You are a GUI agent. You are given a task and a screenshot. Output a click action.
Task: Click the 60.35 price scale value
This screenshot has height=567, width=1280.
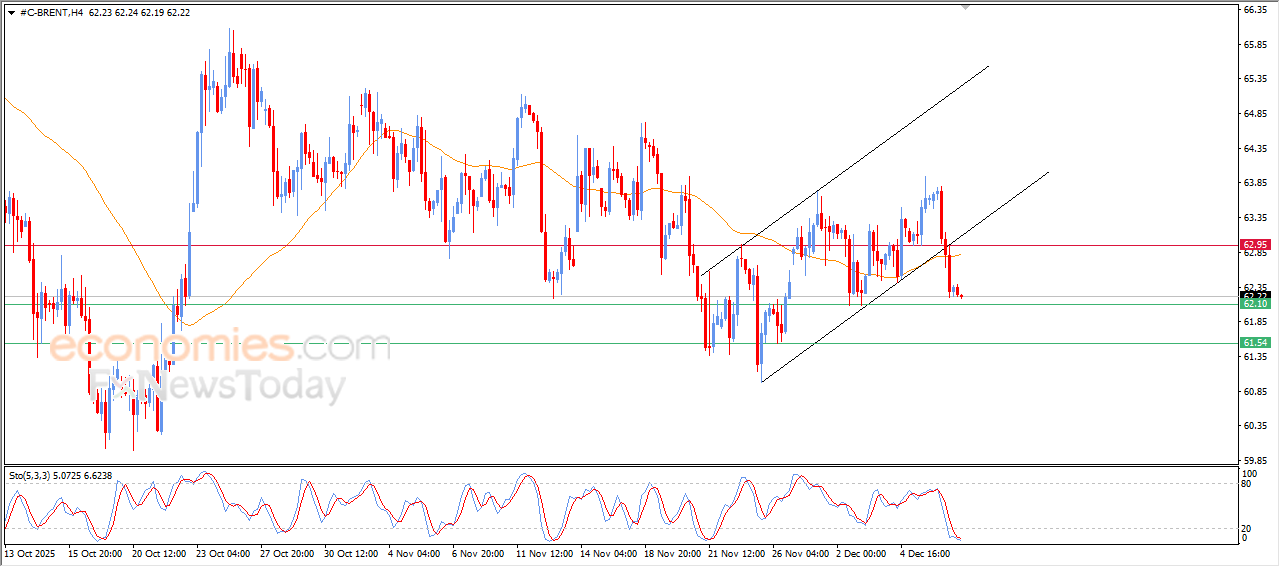point(1254,426)
